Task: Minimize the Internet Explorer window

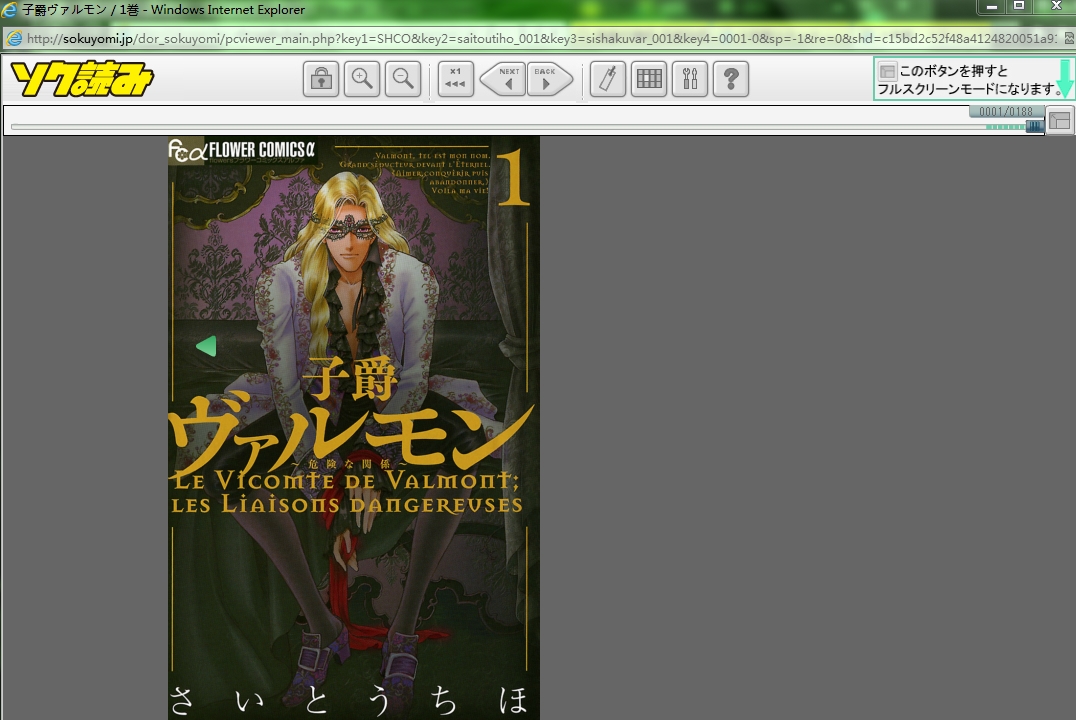Action: click(x=992, y=6)
